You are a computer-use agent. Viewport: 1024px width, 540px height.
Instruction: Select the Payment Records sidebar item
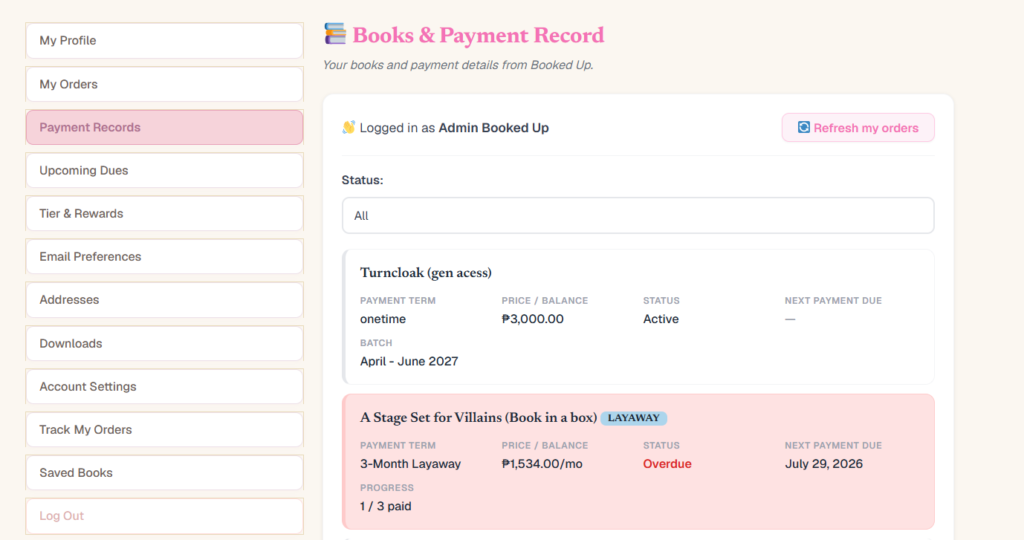pyautogui.click(x=165, y=127)
